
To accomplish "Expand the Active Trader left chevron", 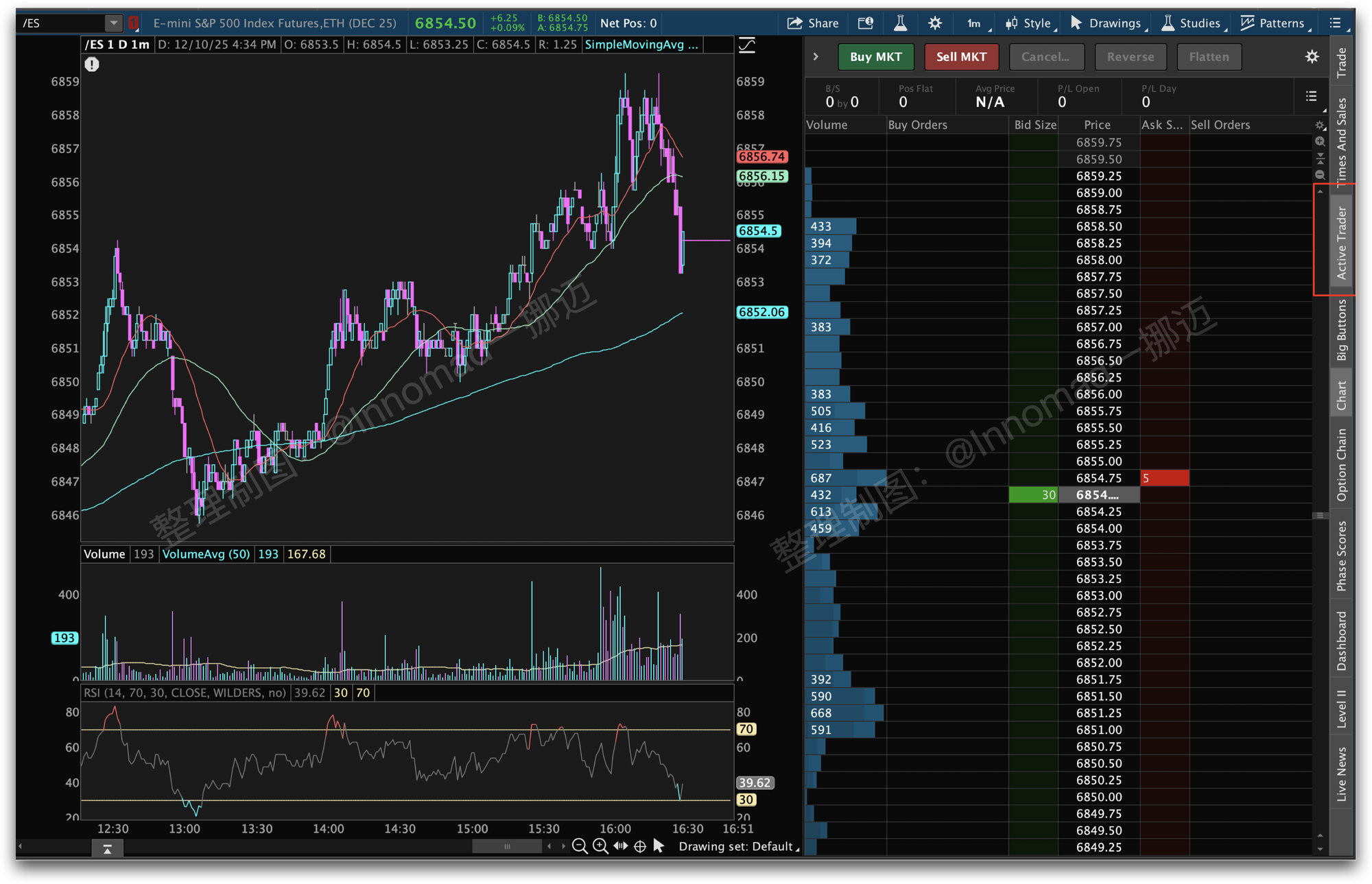I will pos(816,57).
